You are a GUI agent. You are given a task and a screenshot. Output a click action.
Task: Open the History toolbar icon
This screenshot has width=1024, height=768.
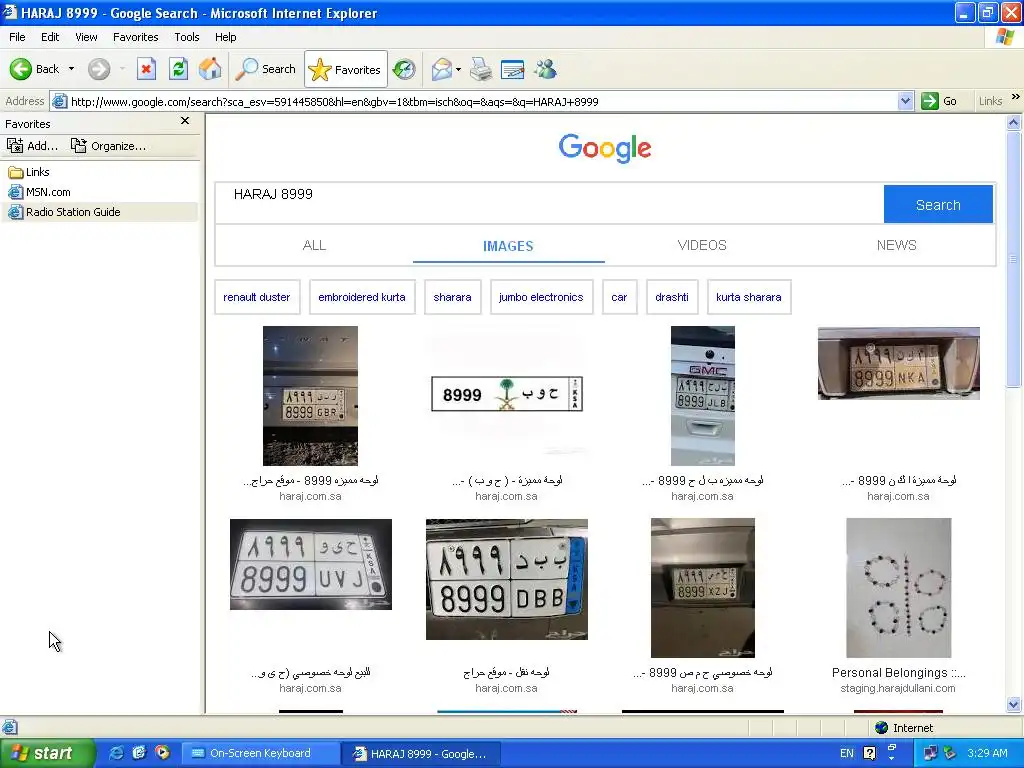(x=404, y=69)
